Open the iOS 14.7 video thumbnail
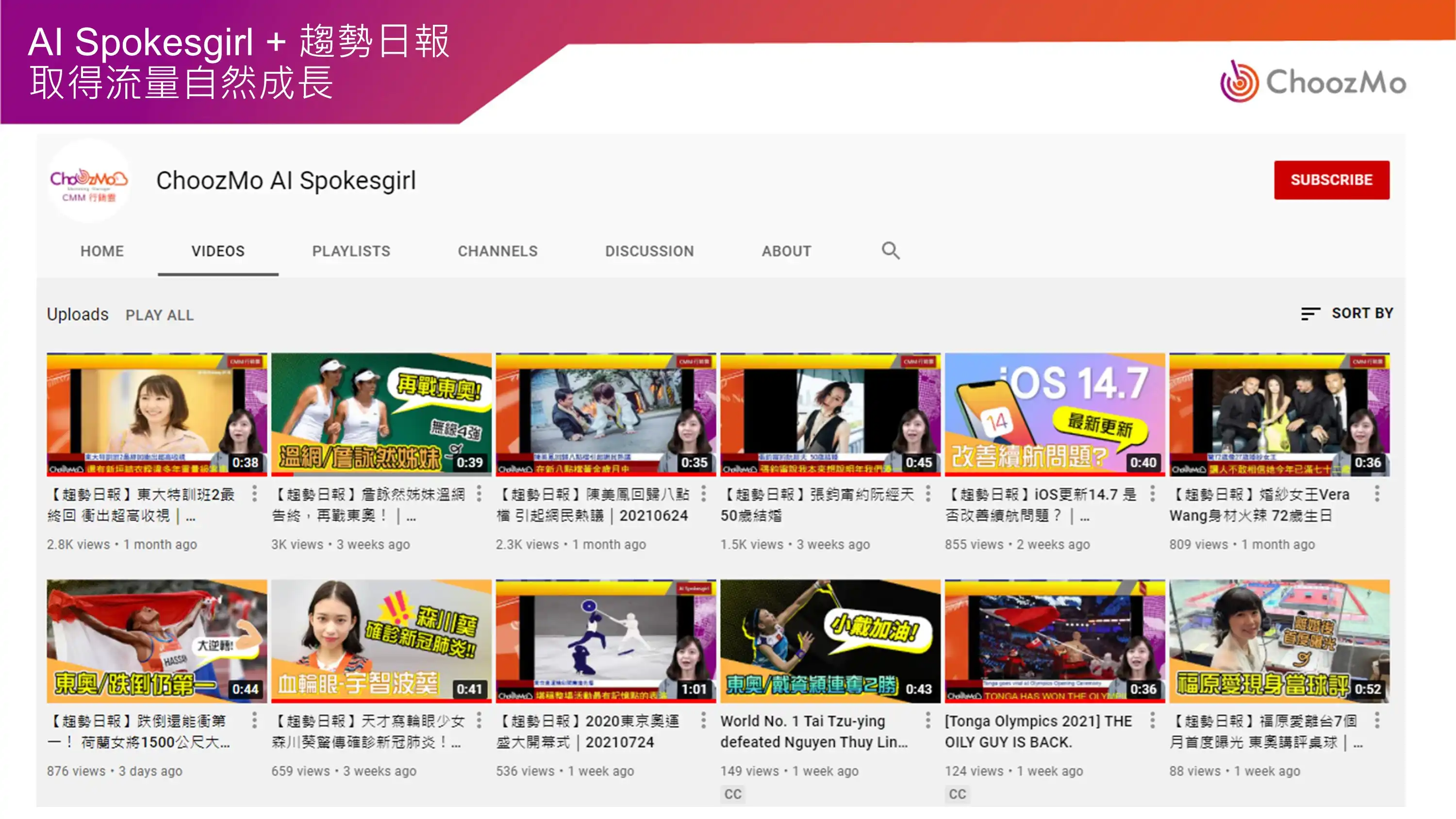 (1055, 414)
